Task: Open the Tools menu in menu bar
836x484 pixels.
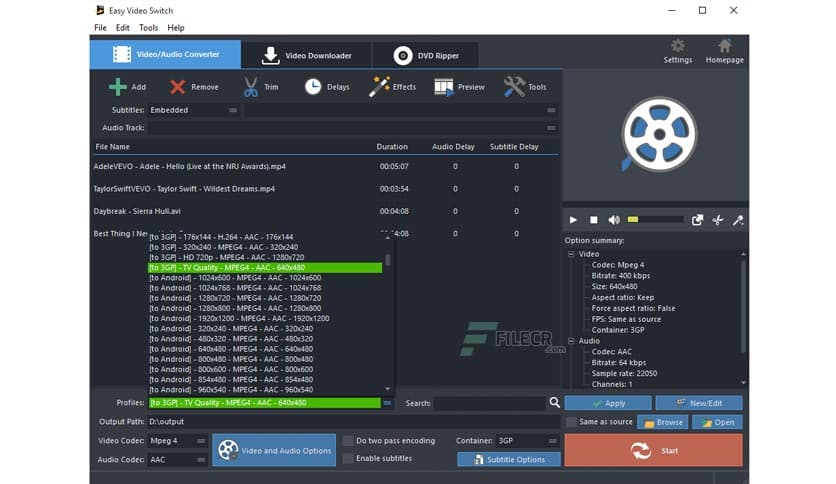Action: [148, 28]
